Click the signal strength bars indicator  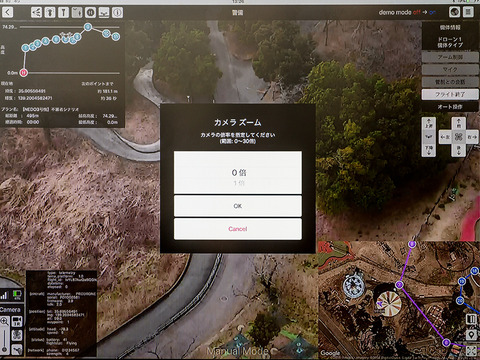point(4,295)
